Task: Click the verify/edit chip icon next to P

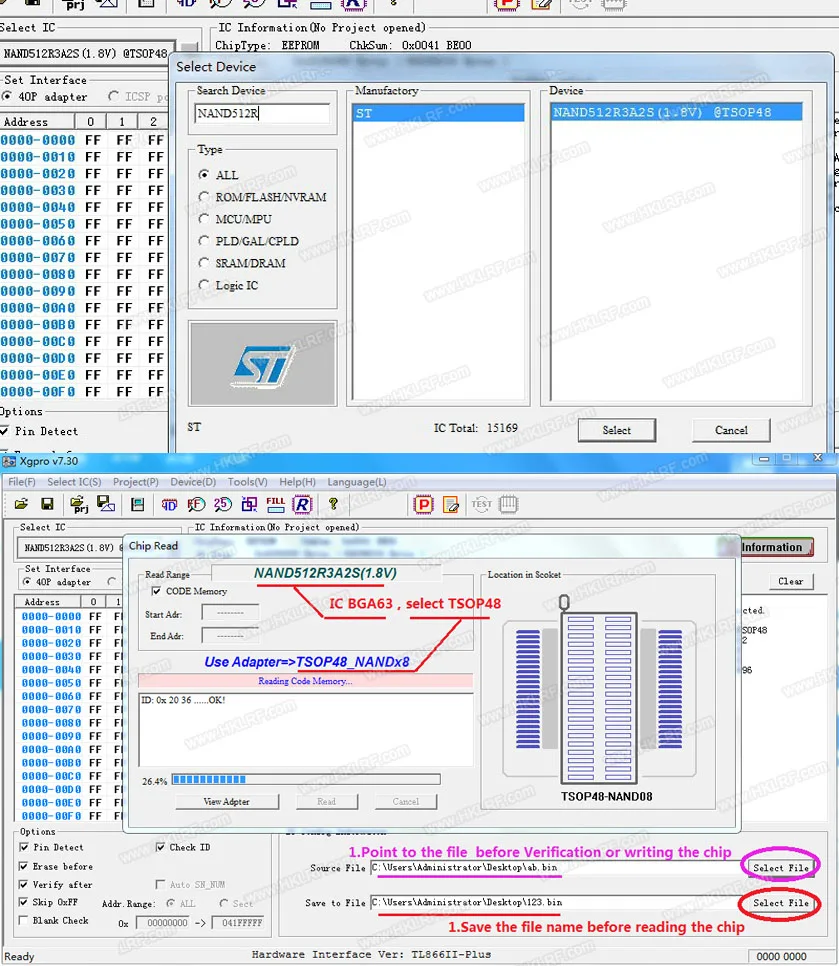Action: point(451,505)
